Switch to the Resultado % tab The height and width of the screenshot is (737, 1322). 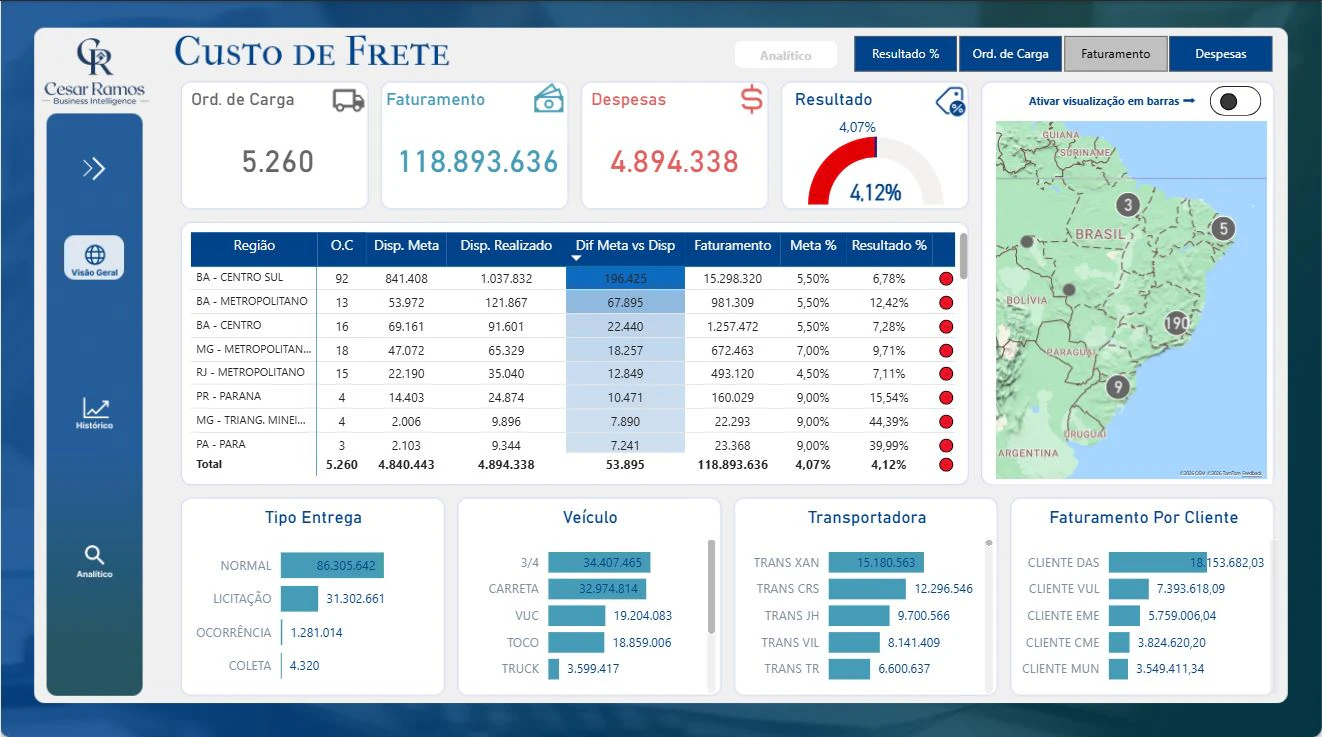(x=906, y=54)
